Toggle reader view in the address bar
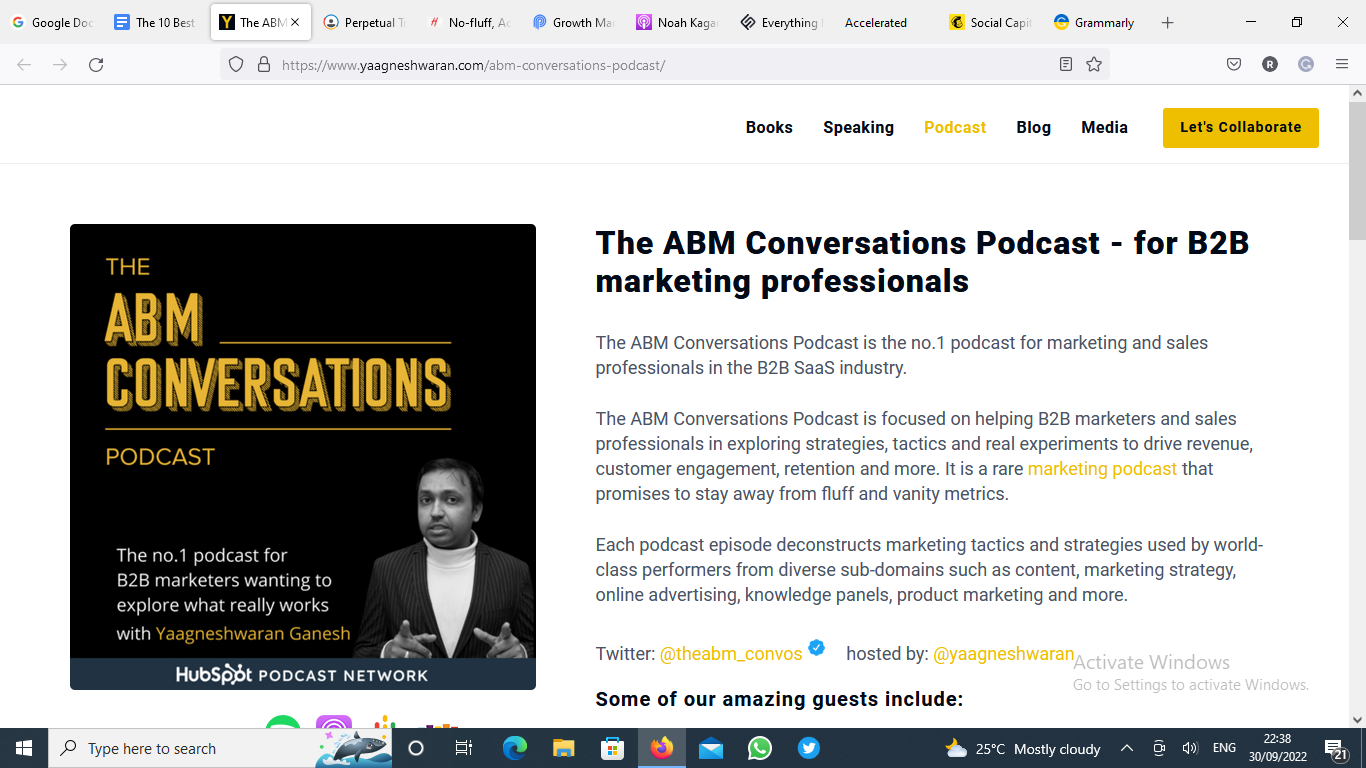 coord(1066,65)
